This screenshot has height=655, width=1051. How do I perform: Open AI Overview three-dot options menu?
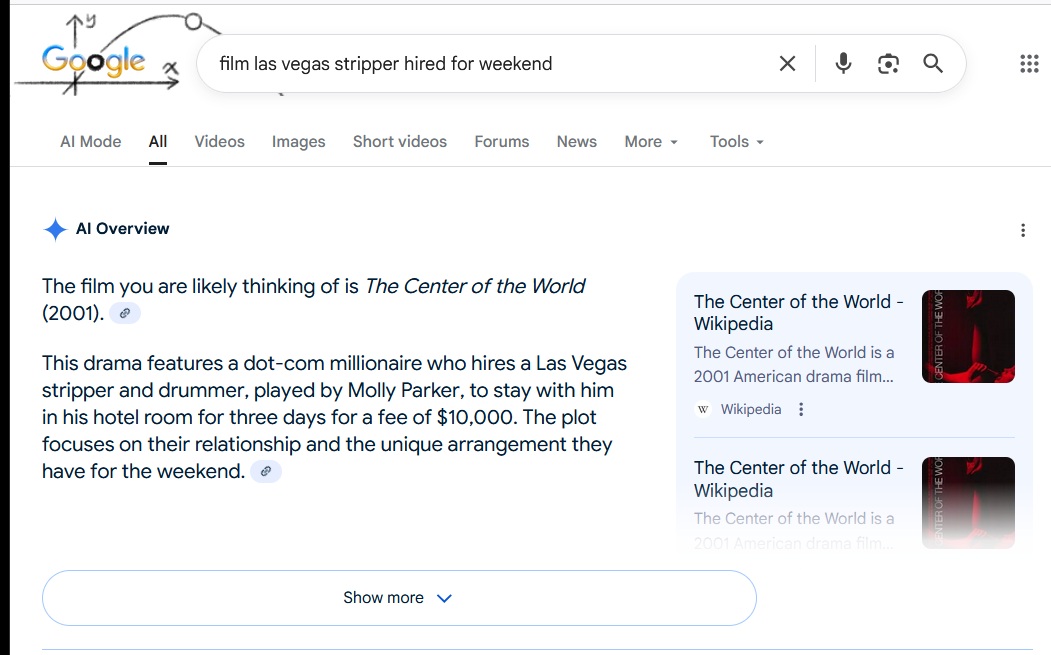[1022, 230]
